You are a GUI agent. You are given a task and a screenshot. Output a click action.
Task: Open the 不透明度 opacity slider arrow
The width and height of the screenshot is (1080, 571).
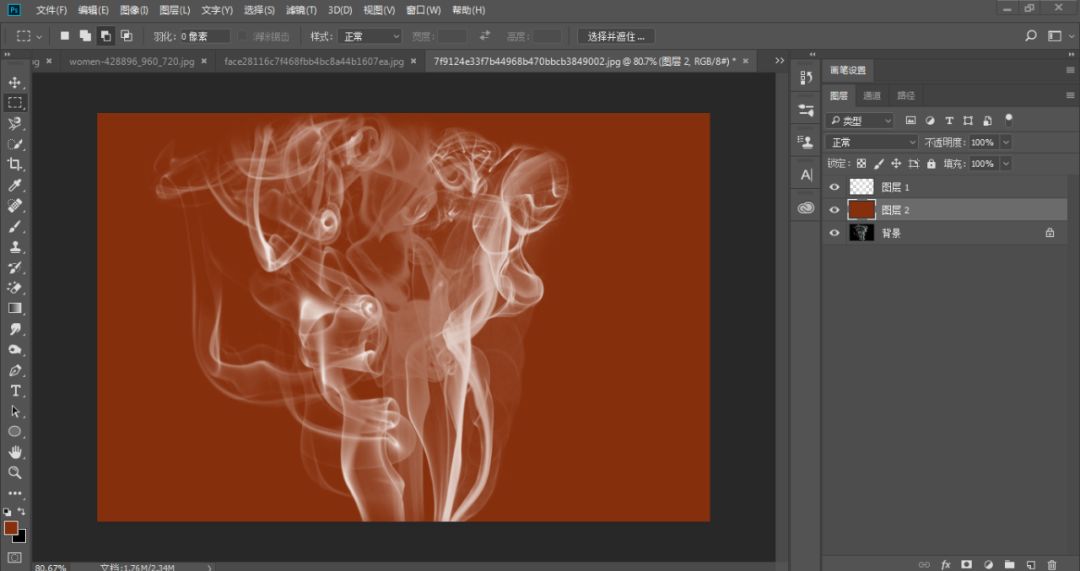coord(1006,142)
